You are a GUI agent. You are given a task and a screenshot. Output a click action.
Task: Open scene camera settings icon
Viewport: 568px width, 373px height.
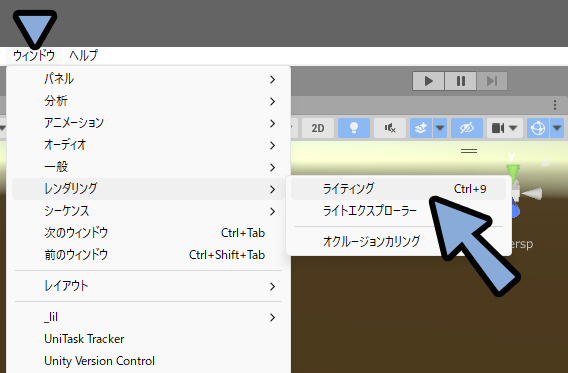(x=497, y=128)
